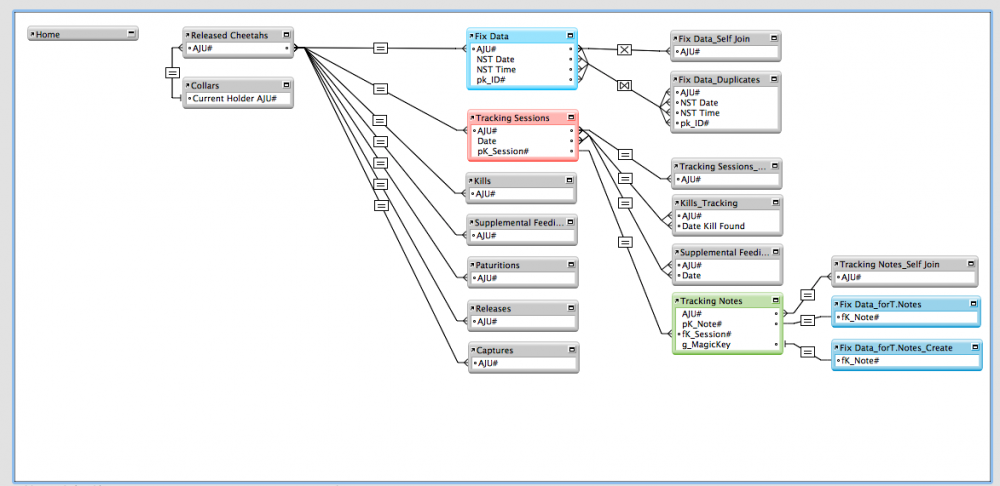
Task: Click the equals operator linking Fix Data_forT.Notes_Create
Action: click(806, 350)
